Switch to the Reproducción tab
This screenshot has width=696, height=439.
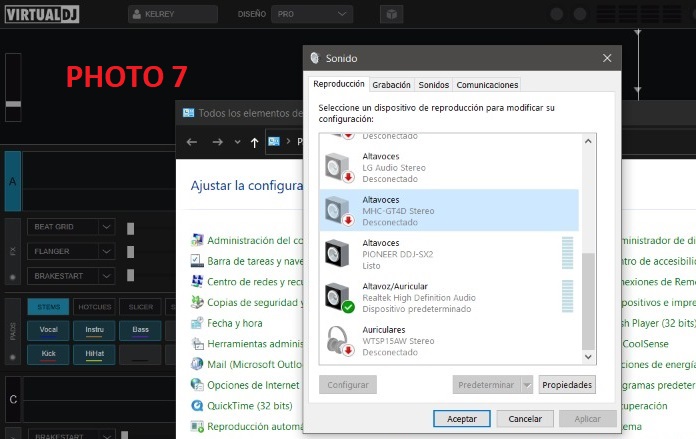(339, 84)
